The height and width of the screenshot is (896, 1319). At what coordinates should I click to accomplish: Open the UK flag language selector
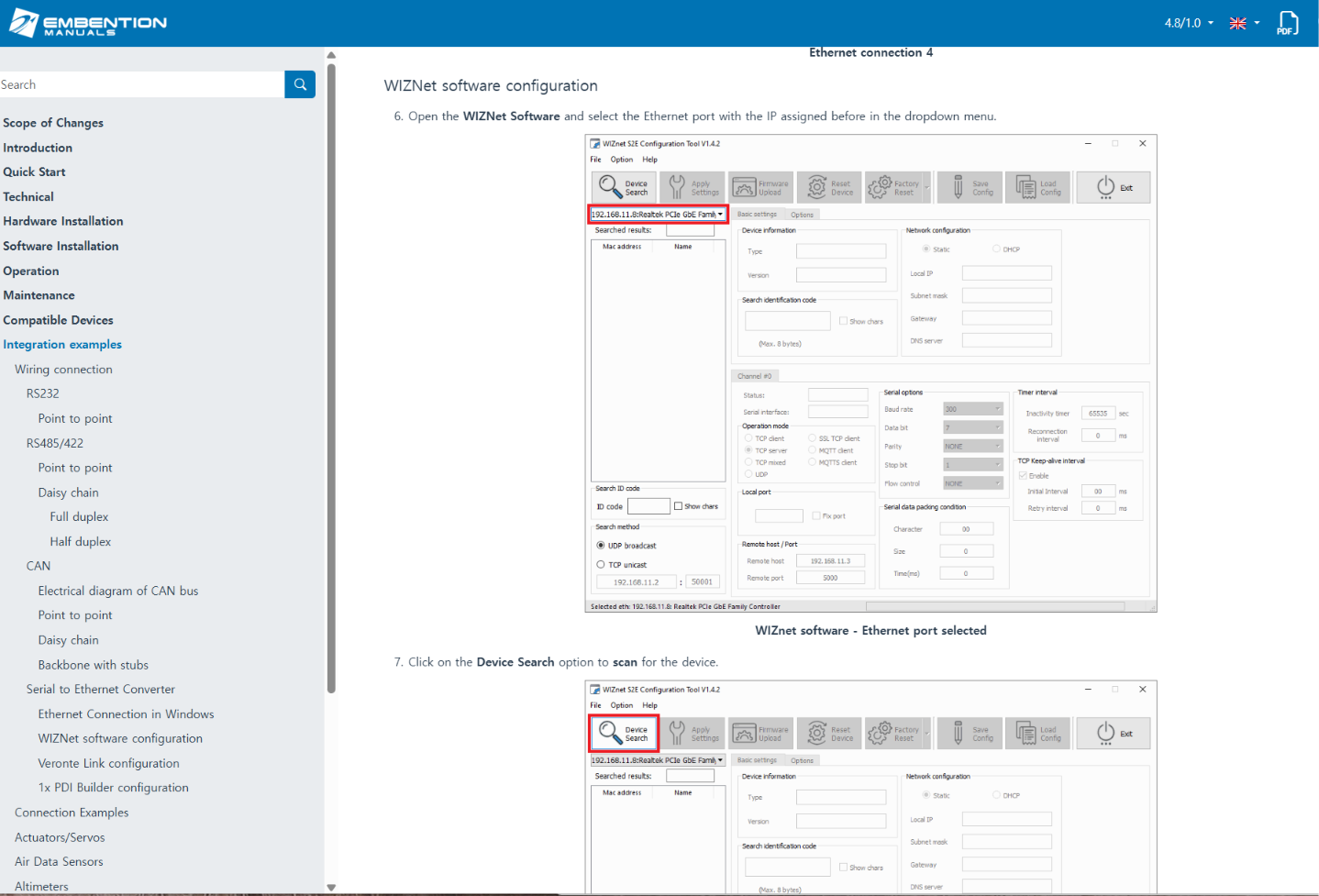click(1245, 23)
